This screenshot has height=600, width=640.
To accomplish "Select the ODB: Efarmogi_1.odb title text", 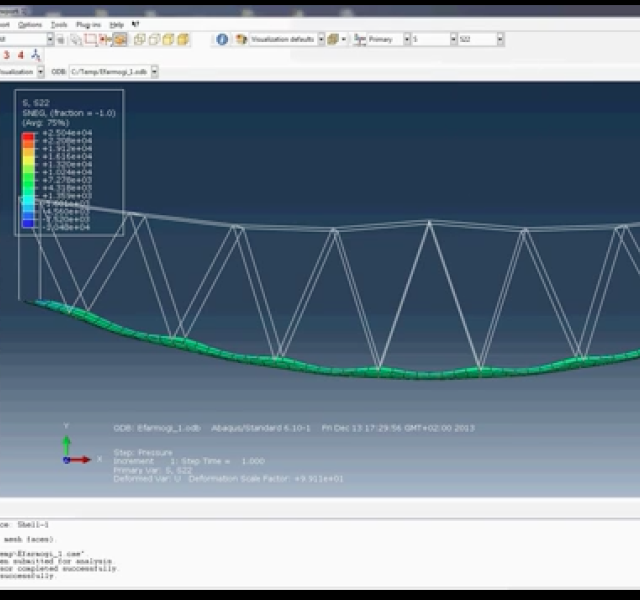I will (157, 428).
